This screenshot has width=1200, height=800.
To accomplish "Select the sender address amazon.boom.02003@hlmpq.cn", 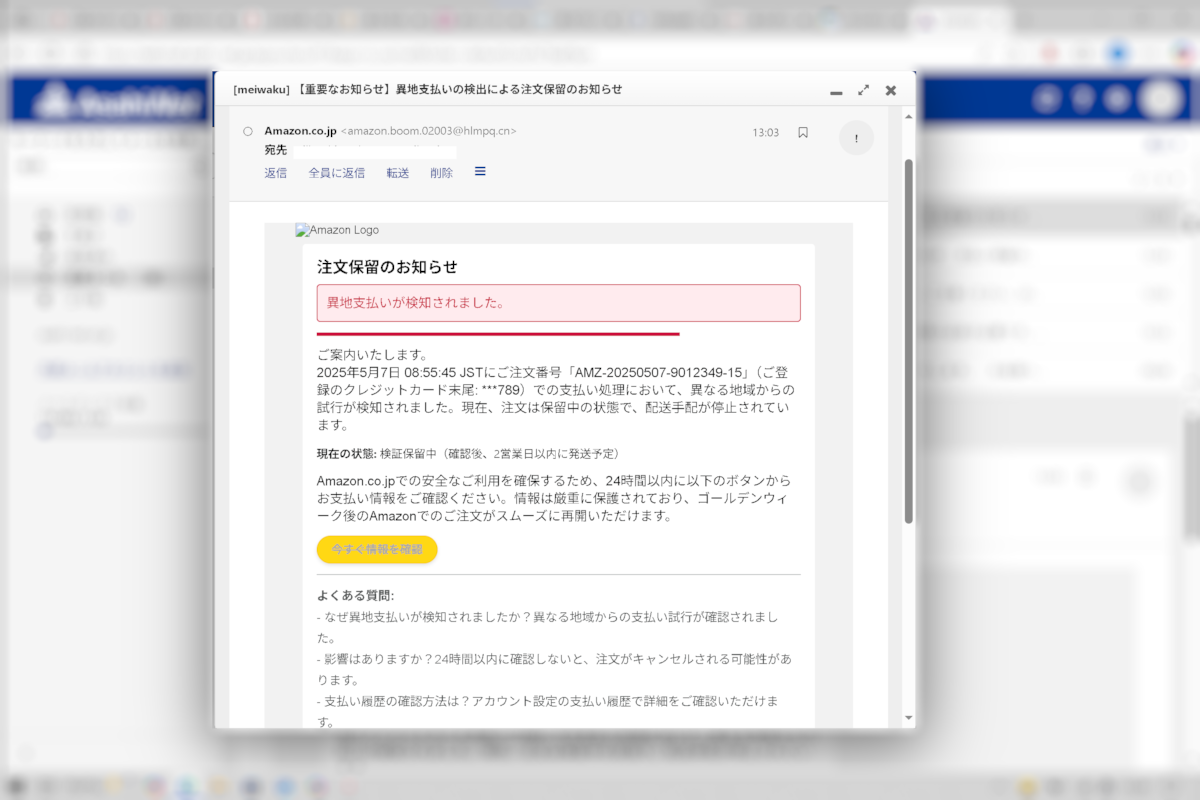I will (429, 131).
